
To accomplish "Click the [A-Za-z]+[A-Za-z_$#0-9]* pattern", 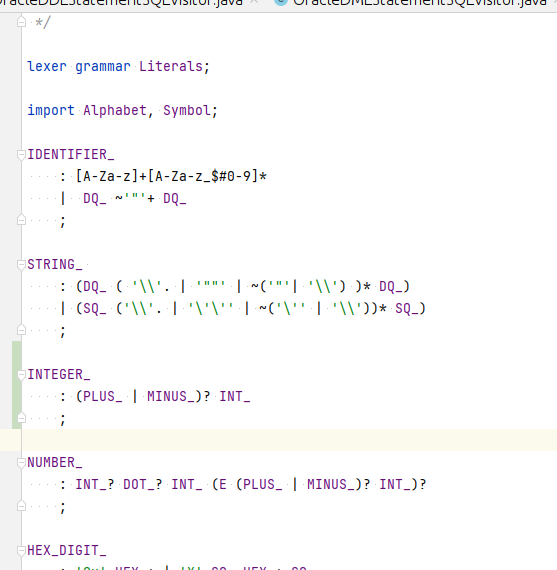I will 171,177.
